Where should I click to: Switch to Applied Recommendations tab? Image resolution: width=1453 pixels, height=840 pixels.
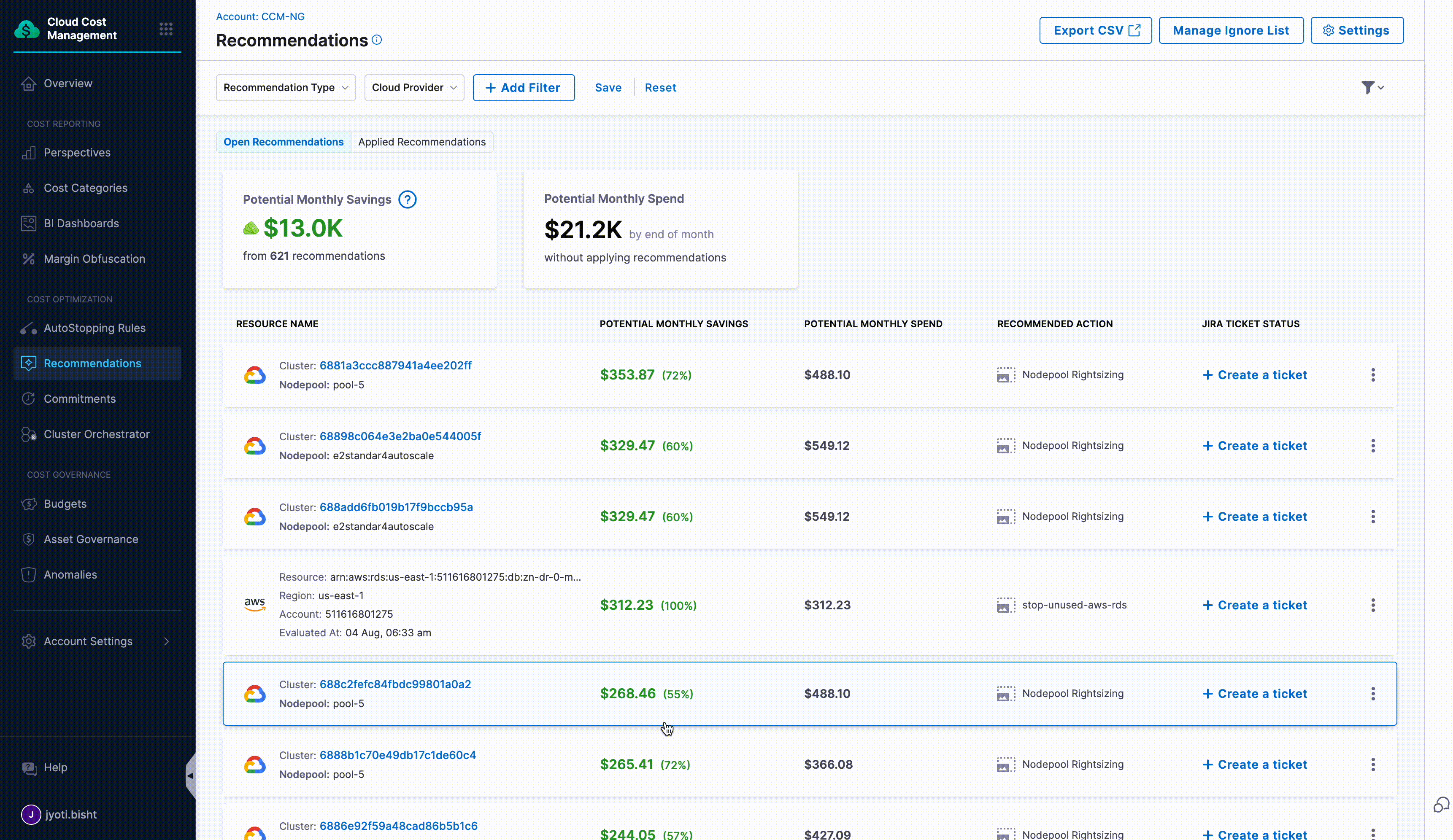click(x=421, y=142)
